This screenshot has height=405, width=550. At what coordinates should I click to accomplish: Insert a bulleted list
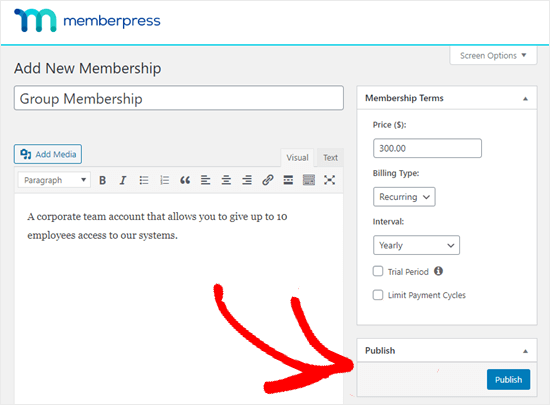pyautogui.click(x=144, y=180)
